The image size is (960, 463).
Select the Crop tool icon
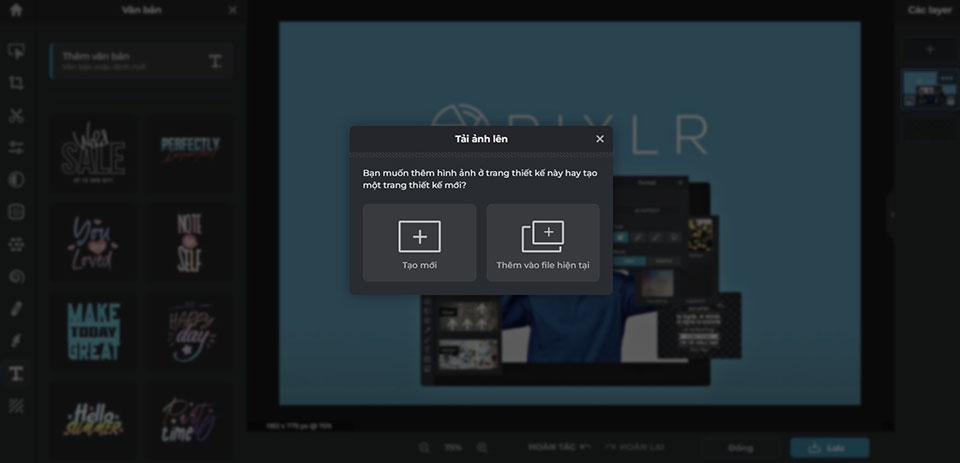16,83
